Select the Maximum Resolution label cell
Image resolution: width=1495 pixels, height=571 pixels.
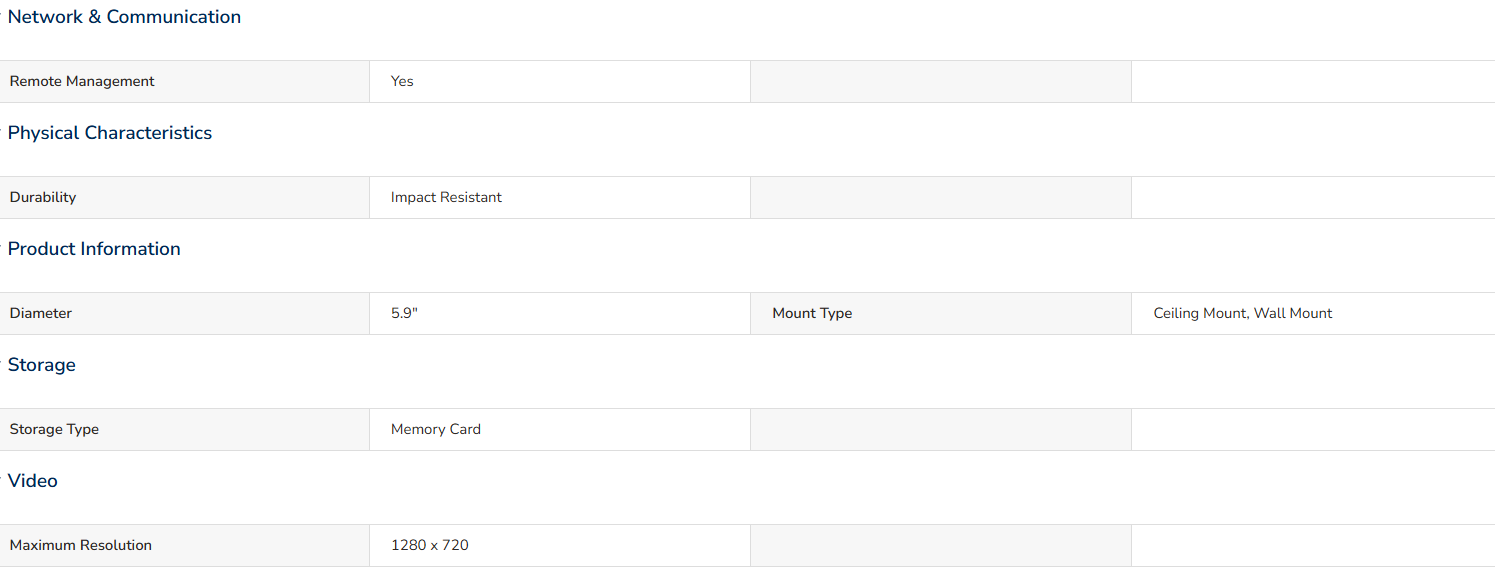185,545
